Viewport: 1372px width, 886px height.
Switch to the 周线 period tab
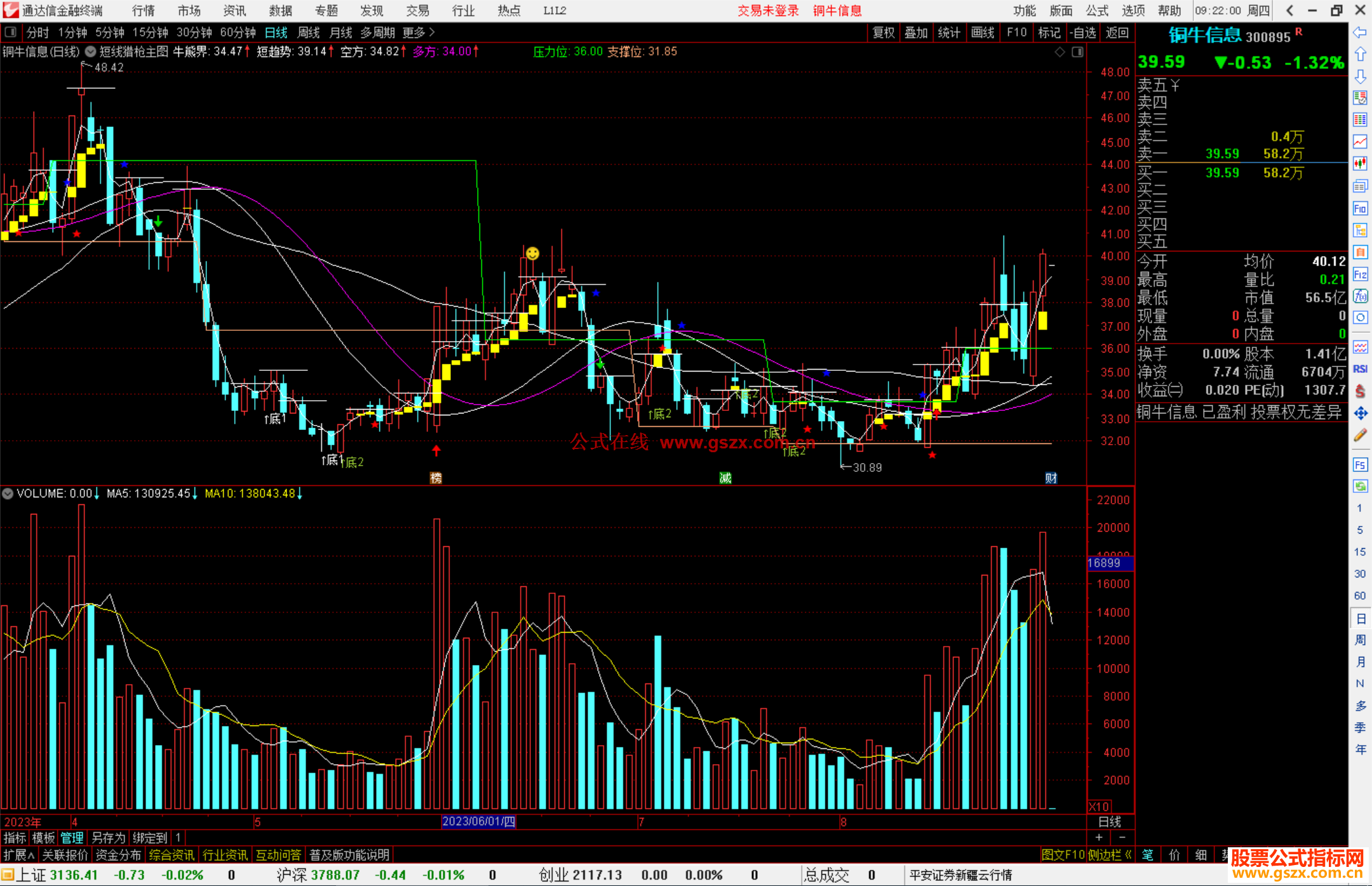308,32
